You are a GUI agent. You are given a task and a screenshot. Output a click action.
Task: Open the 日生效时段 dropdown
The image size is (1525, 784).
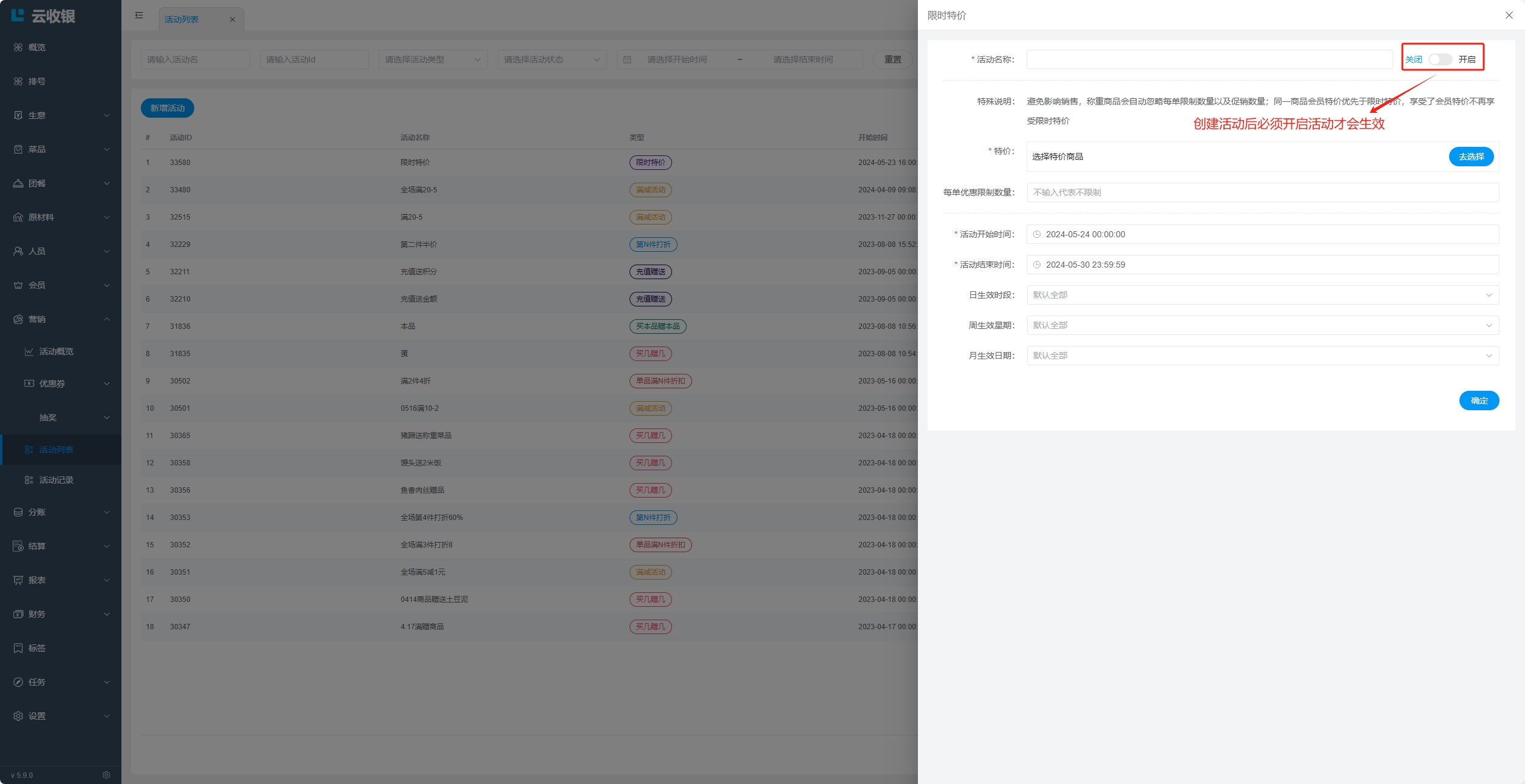[1263, 295]
